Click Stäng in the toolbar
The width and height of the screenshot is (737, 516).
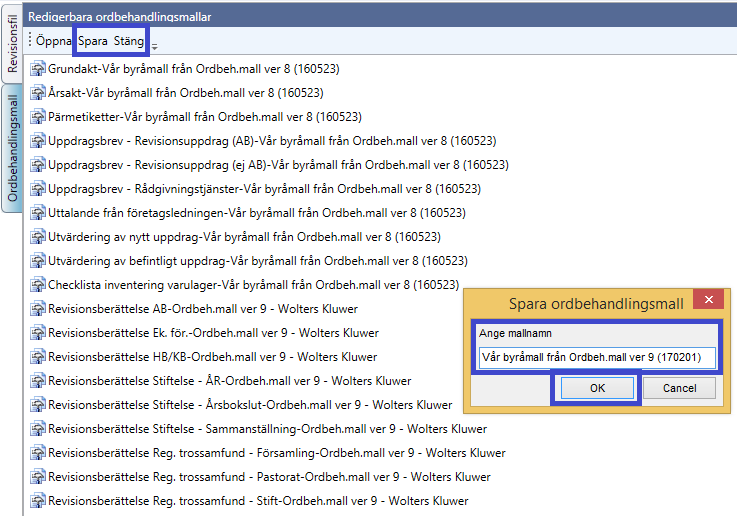[128, 42]
